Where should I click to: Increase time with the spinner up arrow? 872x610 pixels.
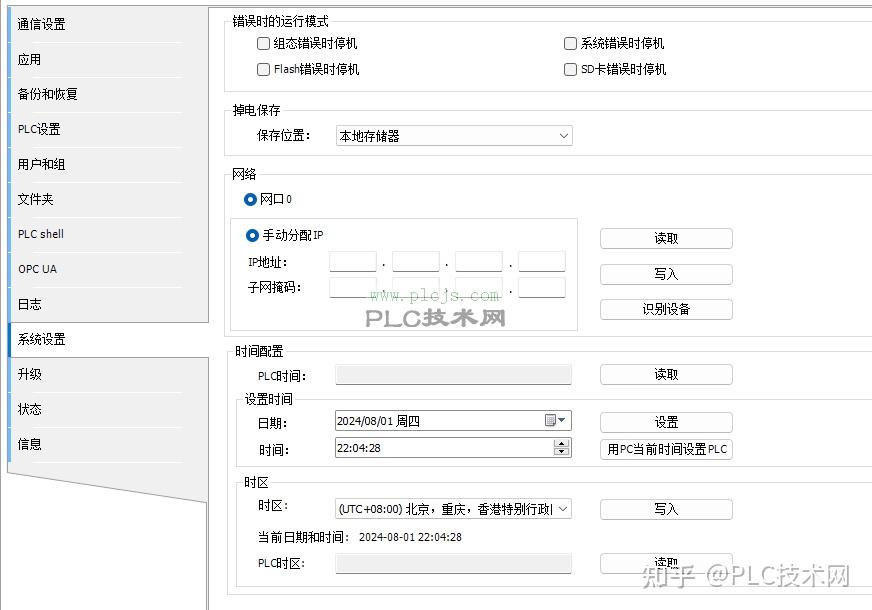click(x=562, y=444)
